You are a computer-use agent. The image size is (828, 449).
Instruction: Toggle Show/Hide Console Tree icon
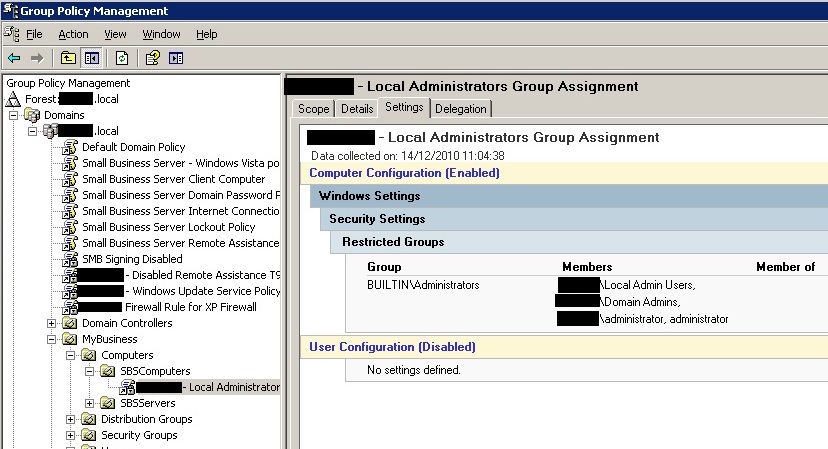(x=92, y=58)
